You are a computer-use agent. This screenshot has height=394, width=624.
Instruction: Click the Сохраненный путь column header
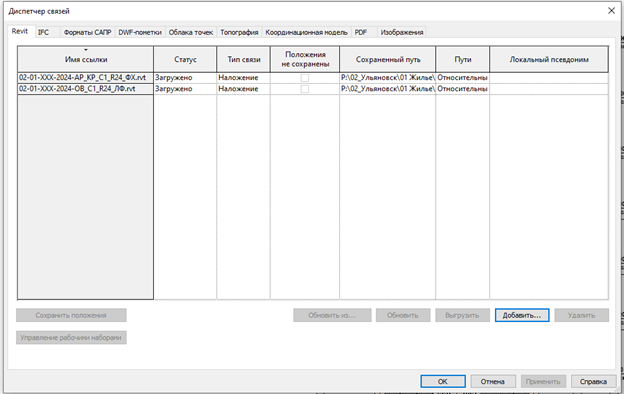pyautogui.click(x=388, y=59)
